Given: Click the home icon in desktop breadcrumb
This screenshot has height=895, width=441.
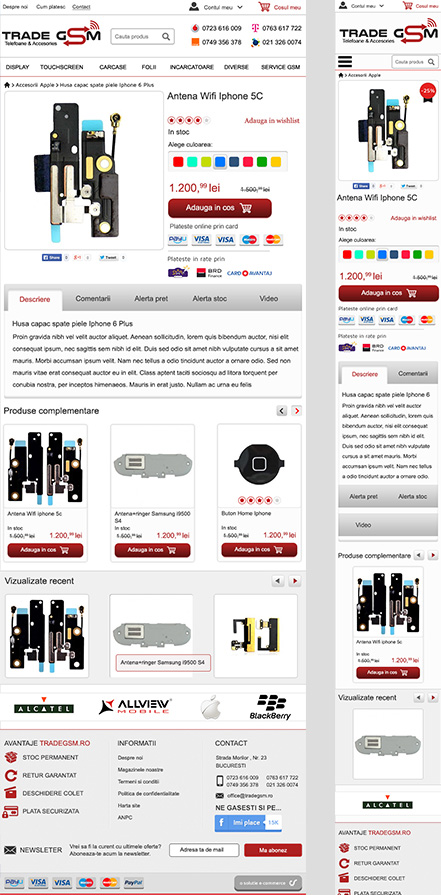Looking at the screenshot, I should click(x=7, y=85).
